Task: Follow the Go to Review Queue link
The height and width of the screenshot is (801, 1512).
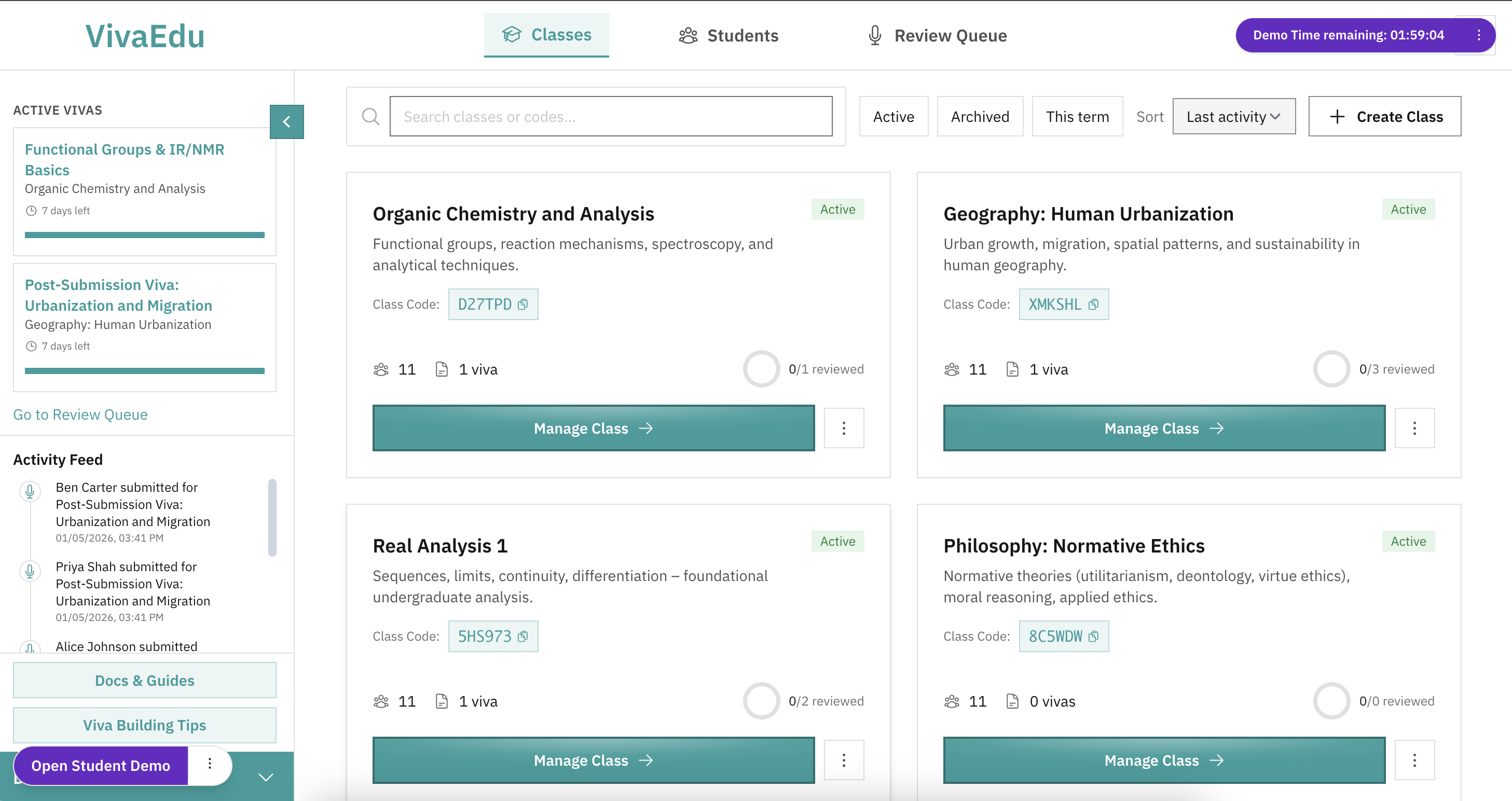Action: pos(80,415)
